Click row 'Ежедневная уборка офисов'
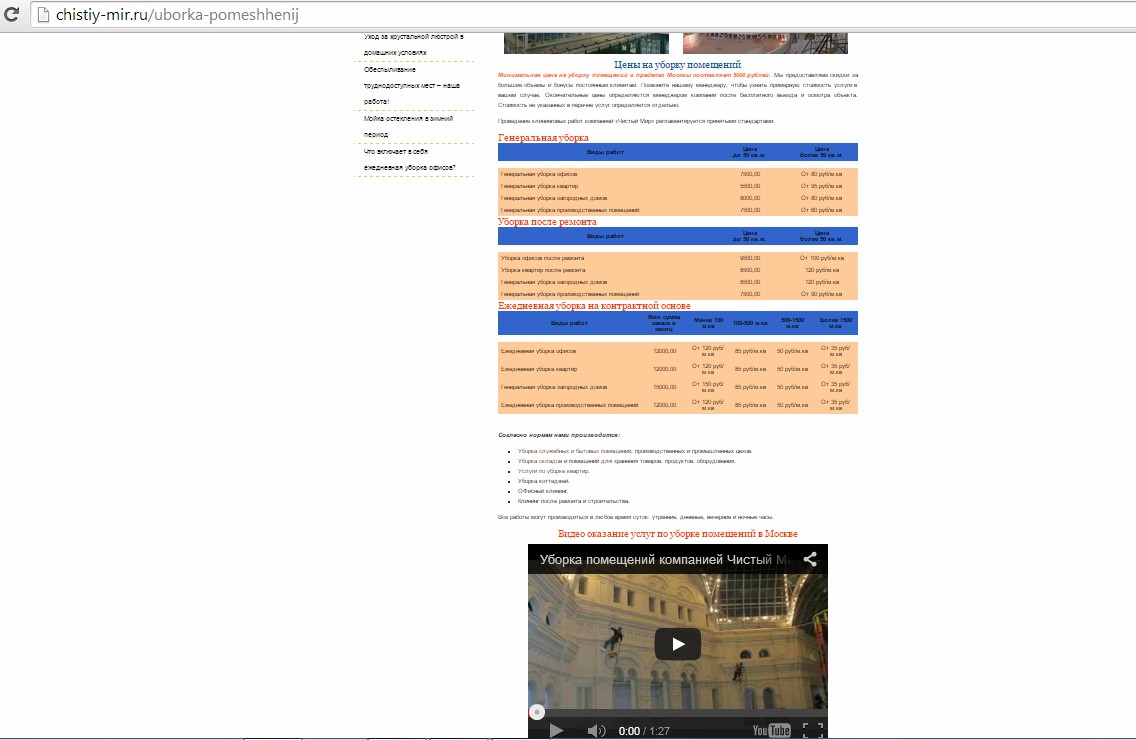1136x740 pixels. pos(677,351)
